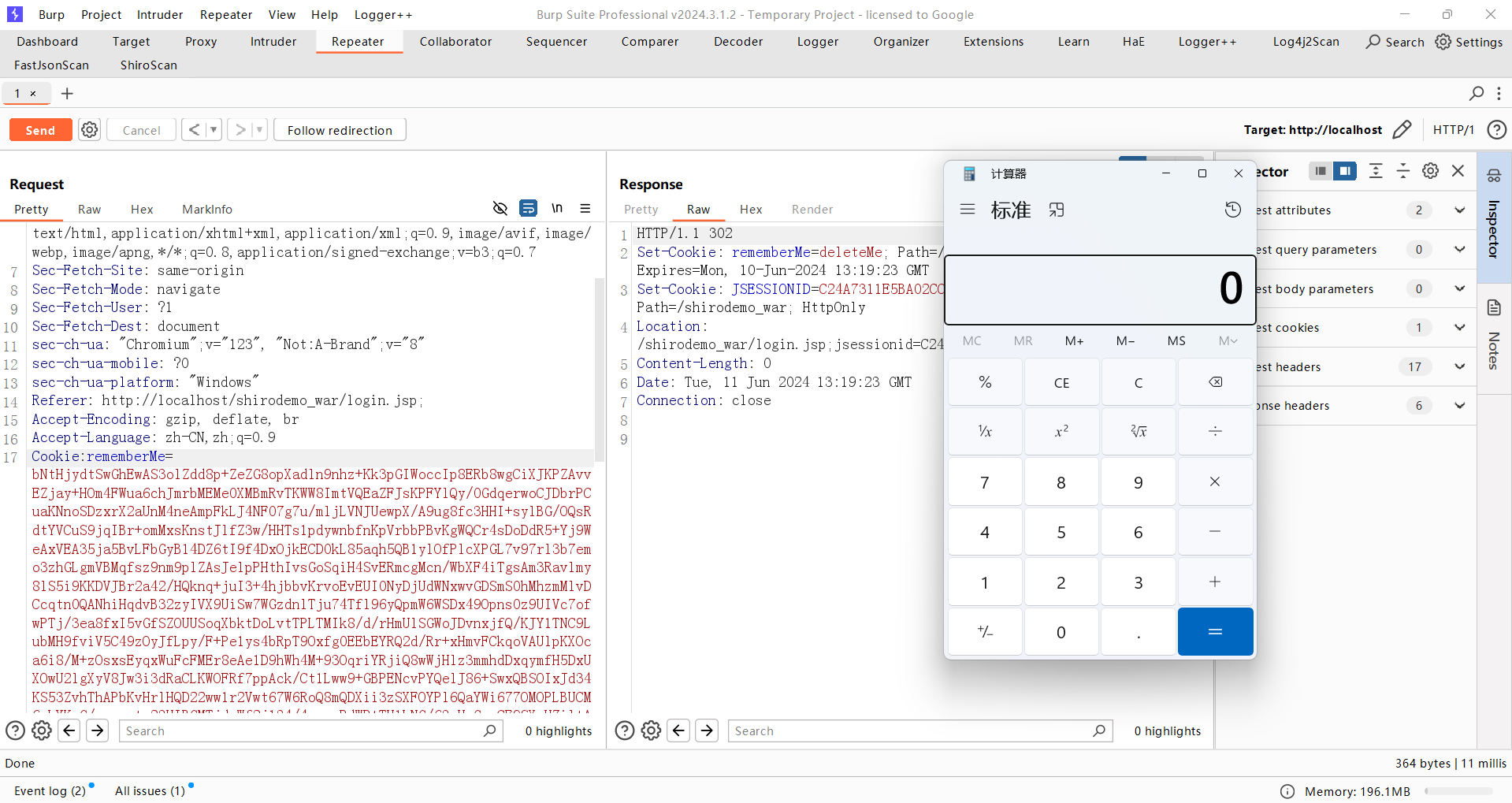The image size is (1512, 803).
Task: Switch Inspector to right docked layout
Action: click(x=1345, y=171)
